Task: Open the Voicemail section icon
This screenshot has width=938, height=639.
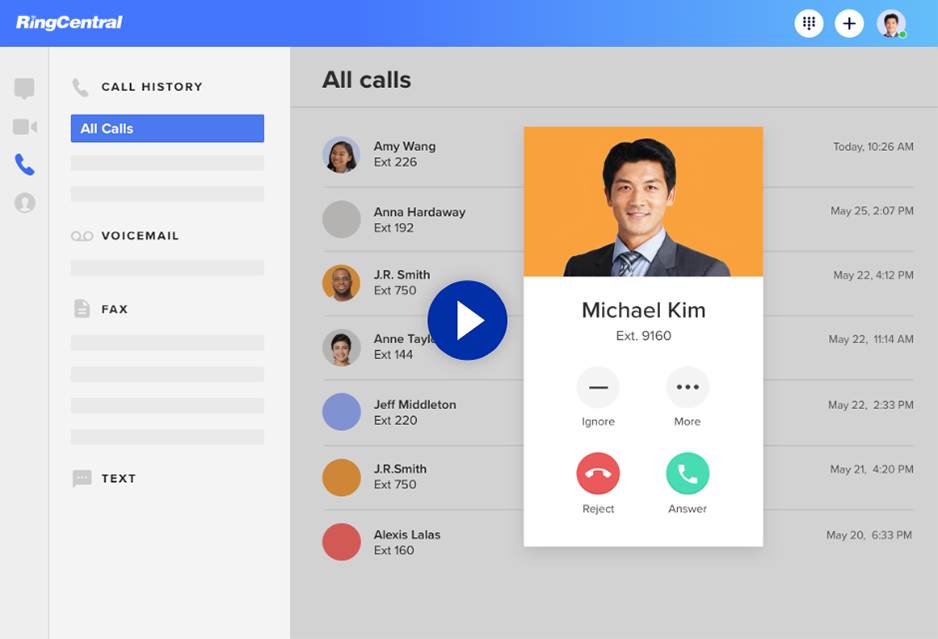Action: coord(82,236)
